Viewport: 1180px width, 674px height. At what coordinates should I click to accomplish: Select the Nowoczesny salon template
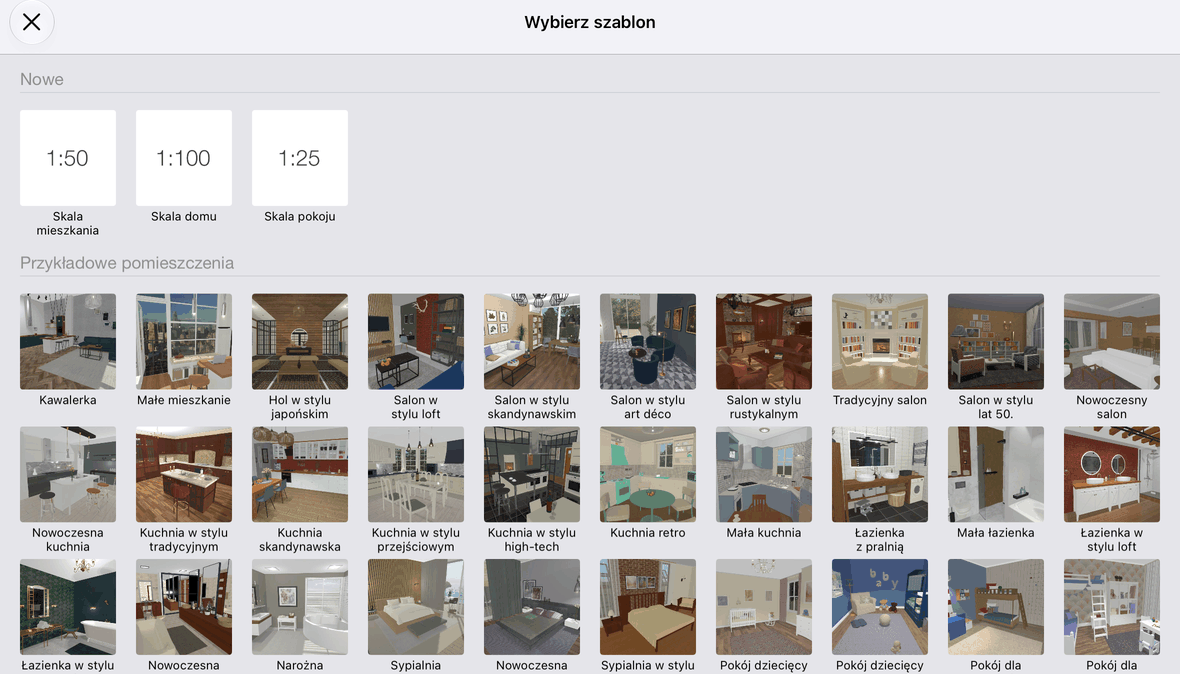coord(1111,342)
